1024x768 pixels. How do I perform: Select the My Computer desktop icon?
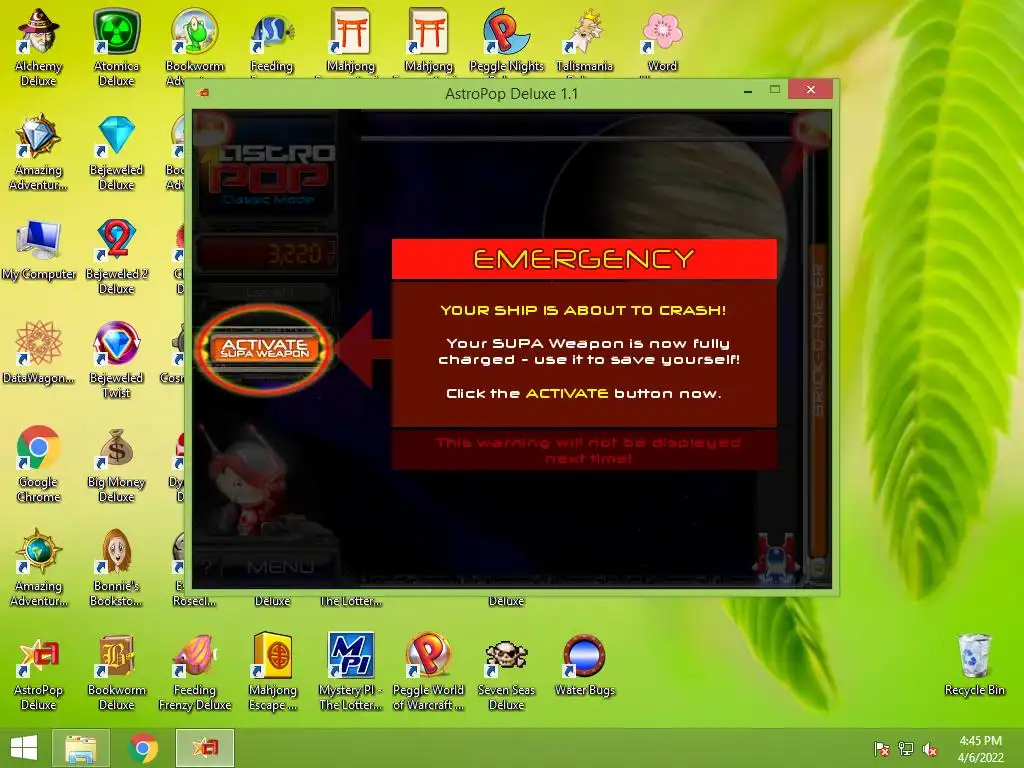point(39,251)
